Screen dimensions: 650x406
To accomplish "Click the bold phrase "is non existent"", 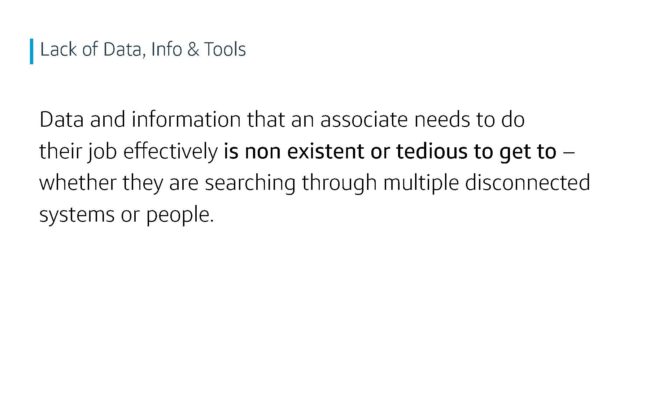I will point(294,151).
